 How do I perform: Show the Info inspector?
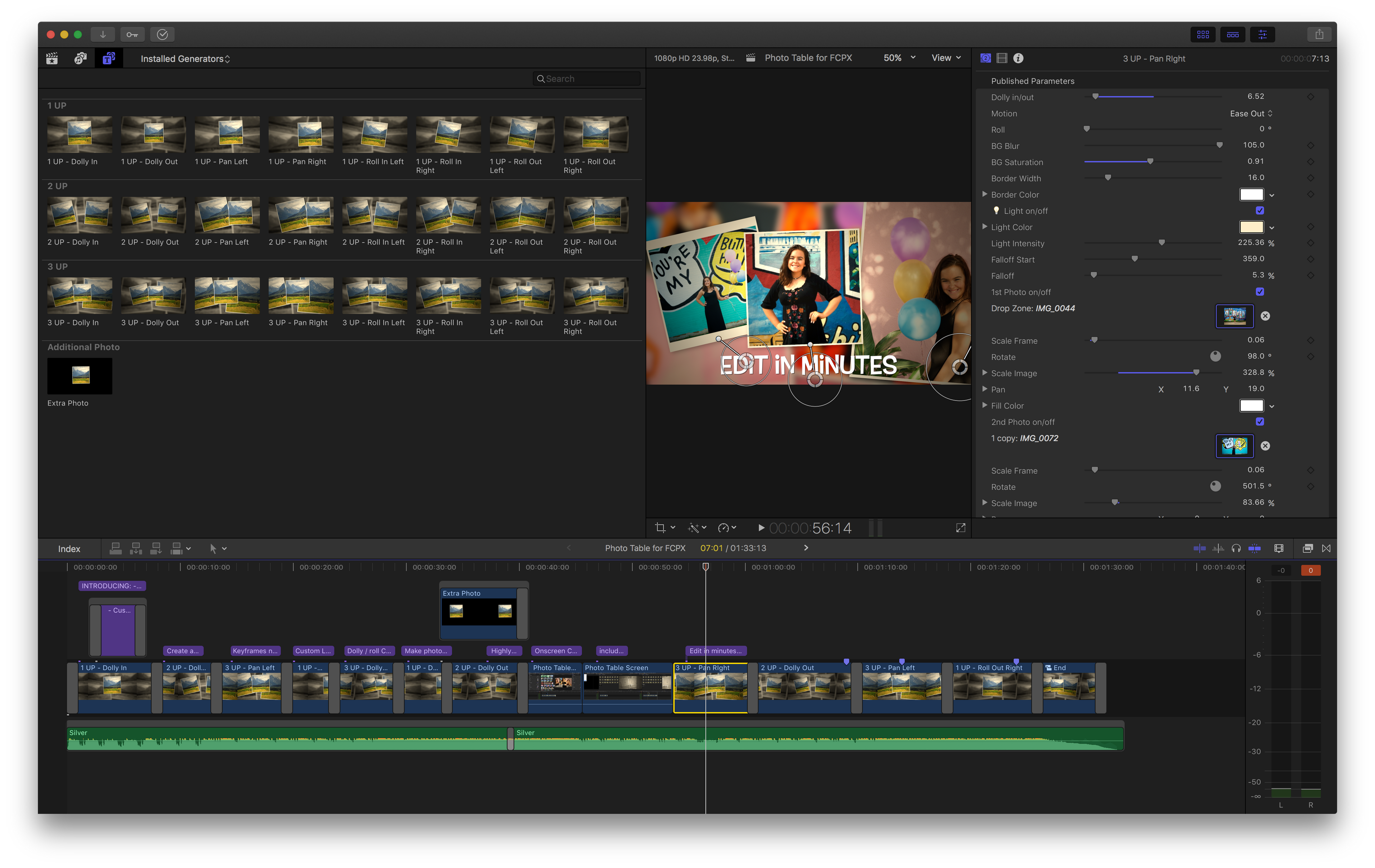(1018, 58)
